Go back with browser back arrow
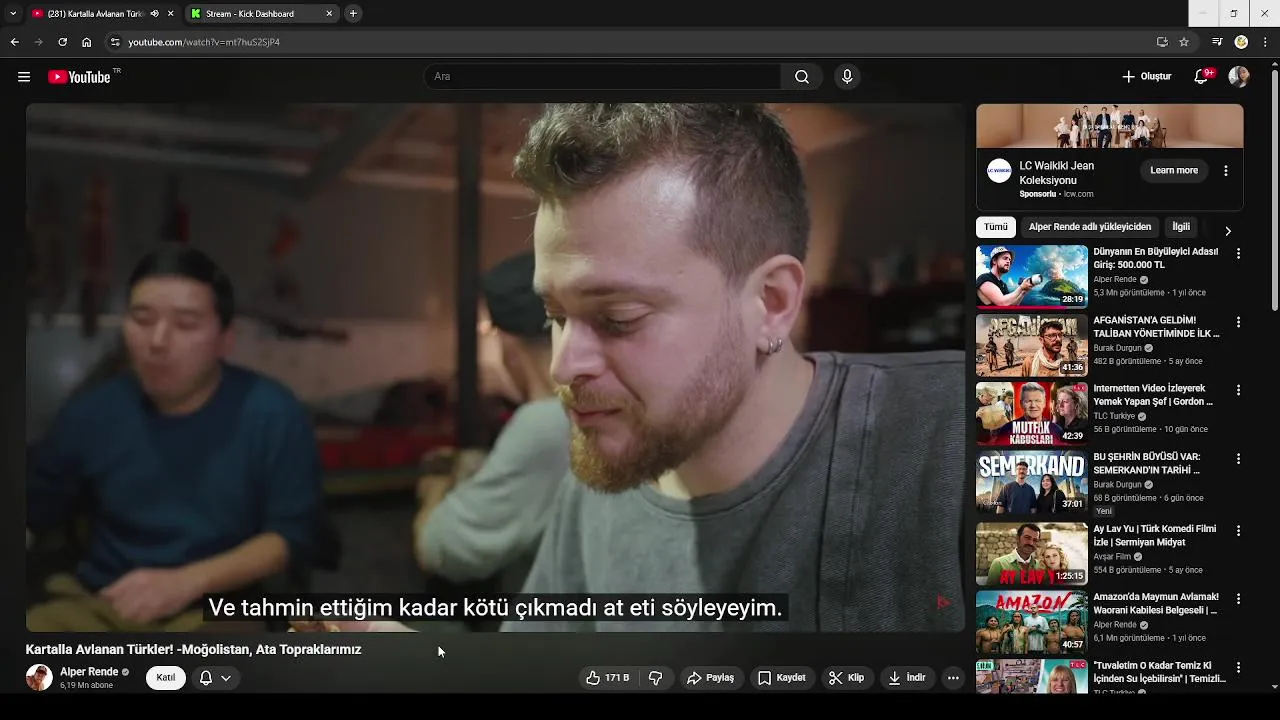This screenshot has width=1280, height=720. point(14,42)
